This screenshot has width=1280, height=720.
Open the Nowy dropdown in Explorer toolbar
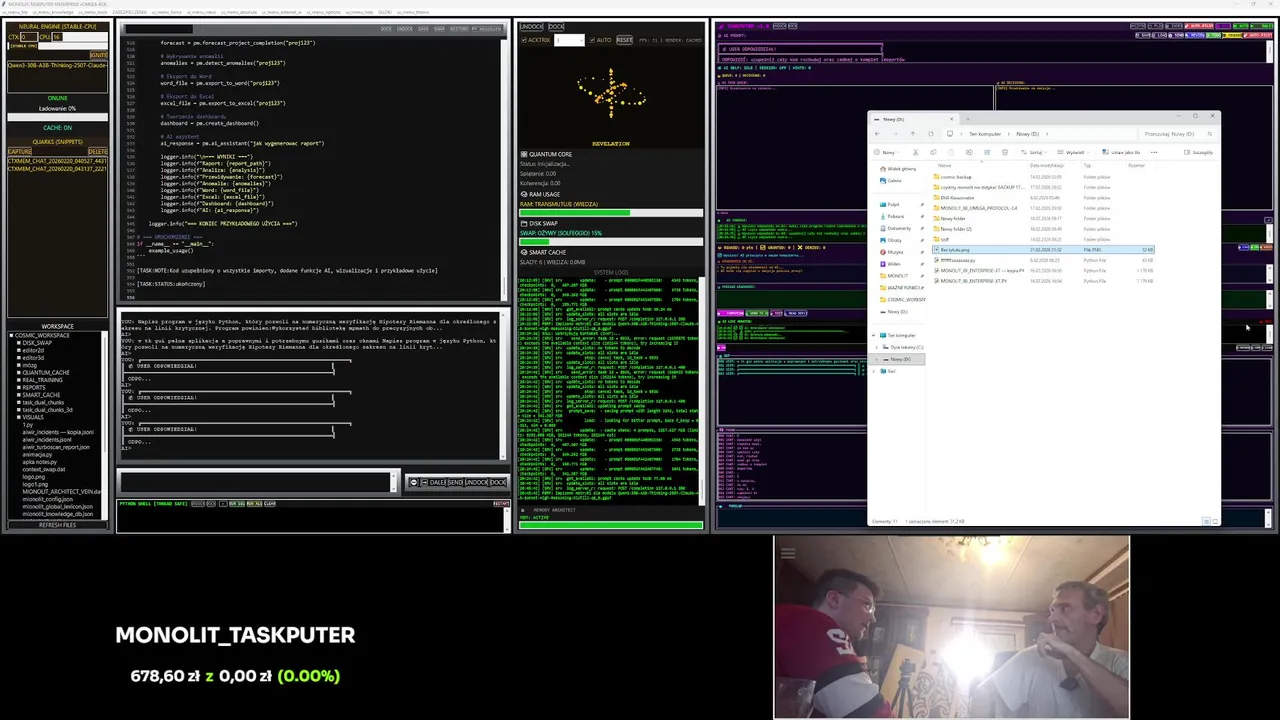[x=887, y=152]
